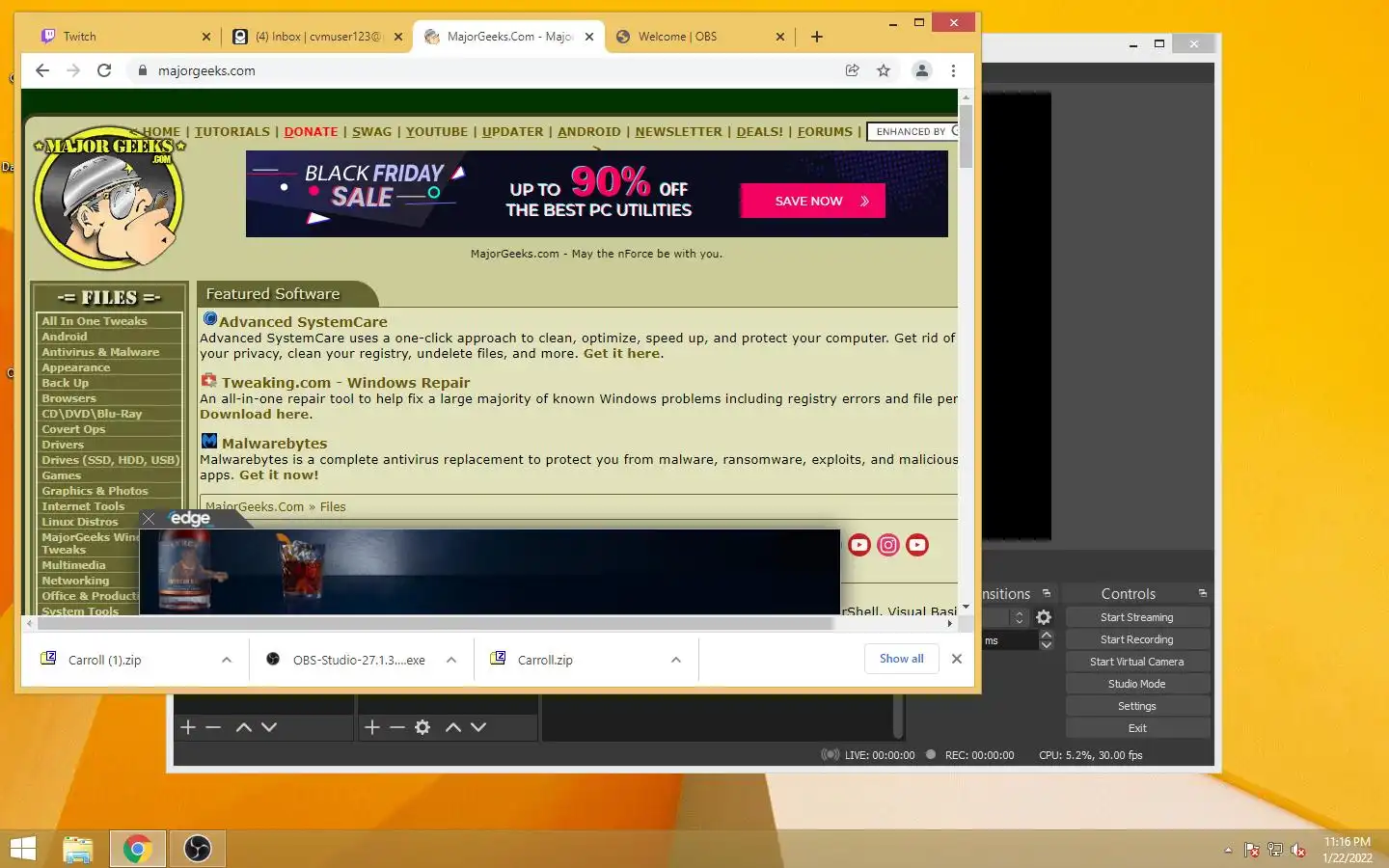Click Chrome's back arrow
The height and width of the screenshot is (868, 1389).
click(41, 70)
